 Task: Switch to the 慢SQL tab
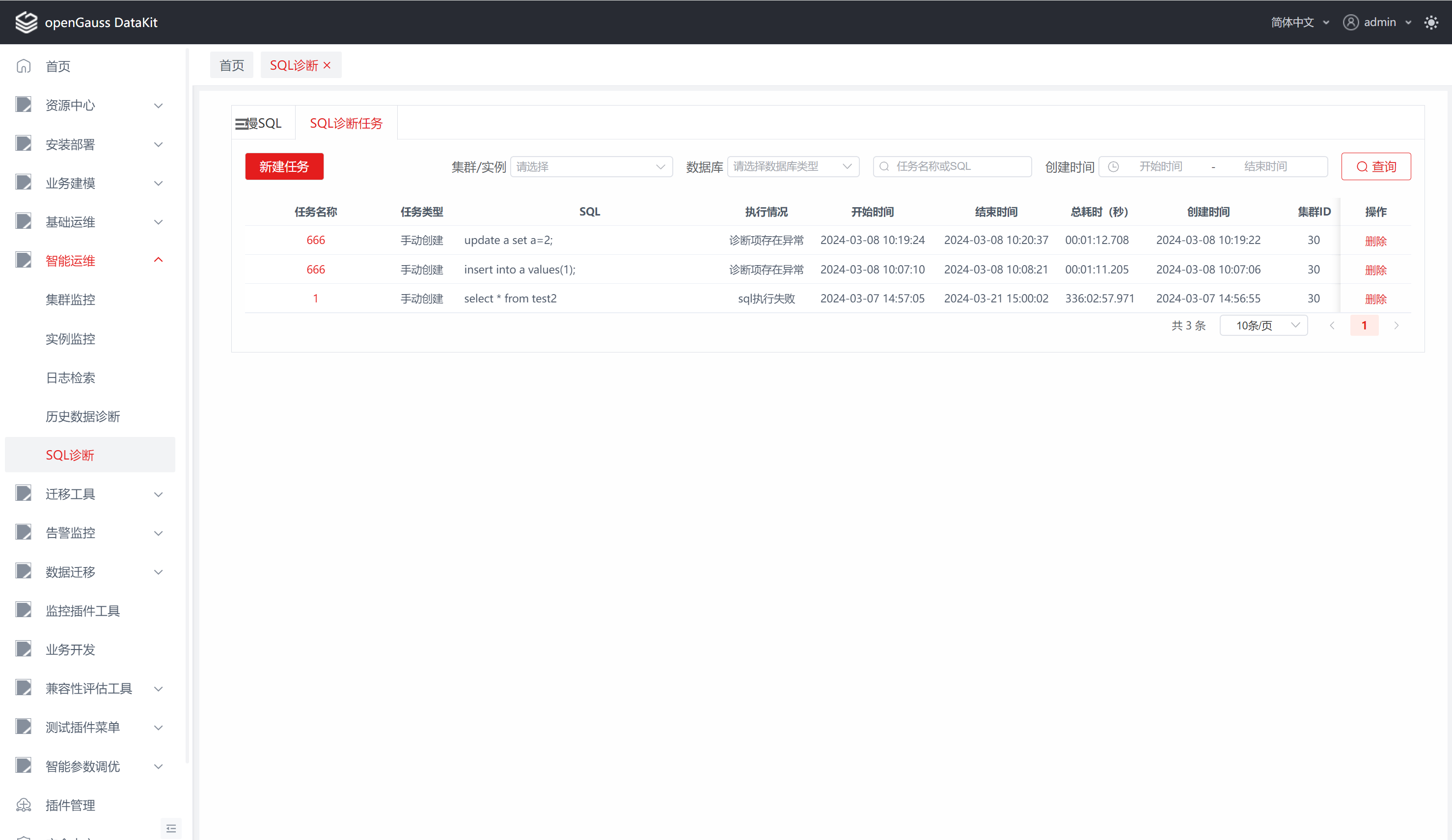263,123
